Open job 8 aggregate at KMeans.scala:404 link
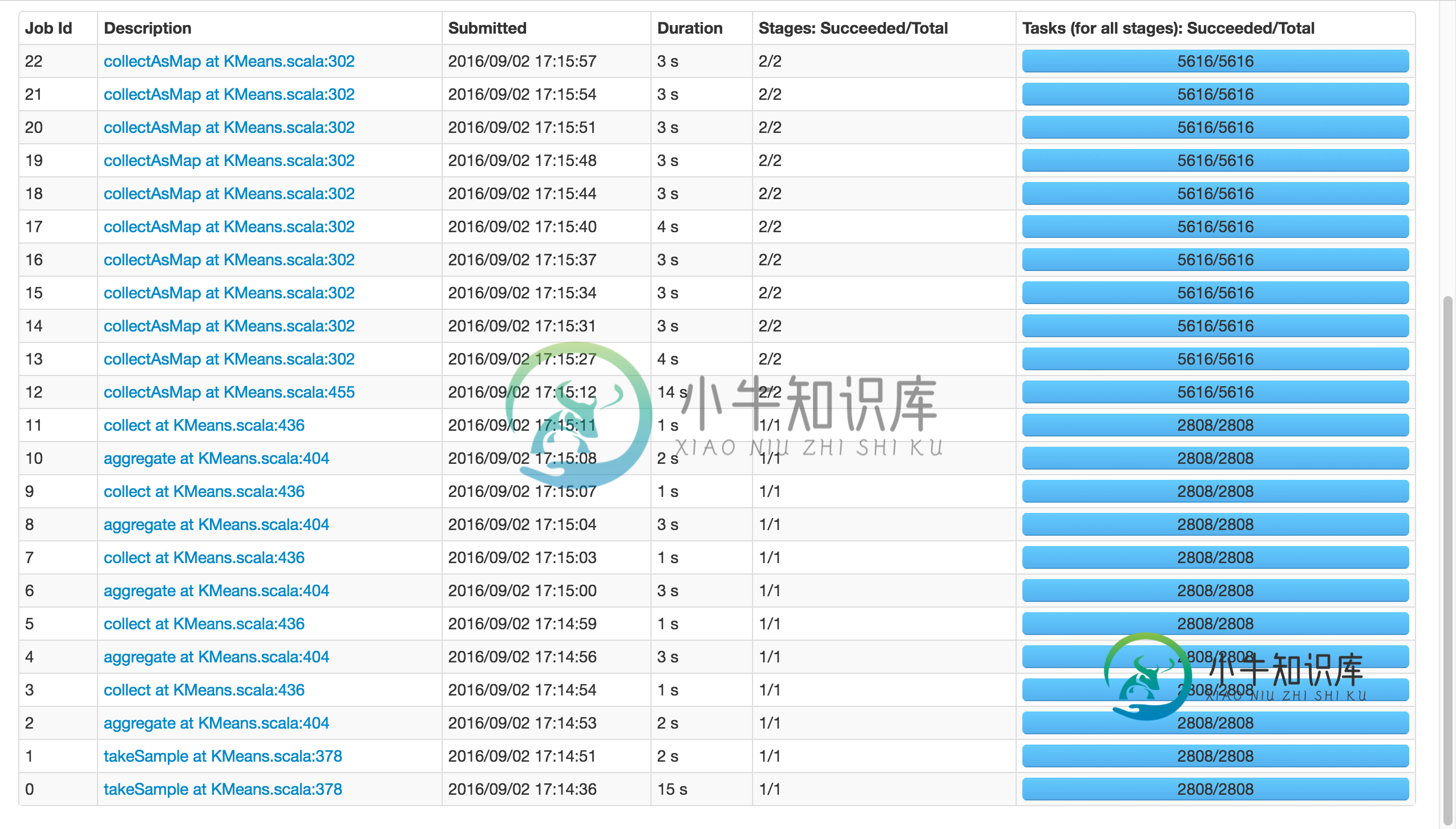The height and width of the screenshot is (829, 1456). [x=216, y=524]
